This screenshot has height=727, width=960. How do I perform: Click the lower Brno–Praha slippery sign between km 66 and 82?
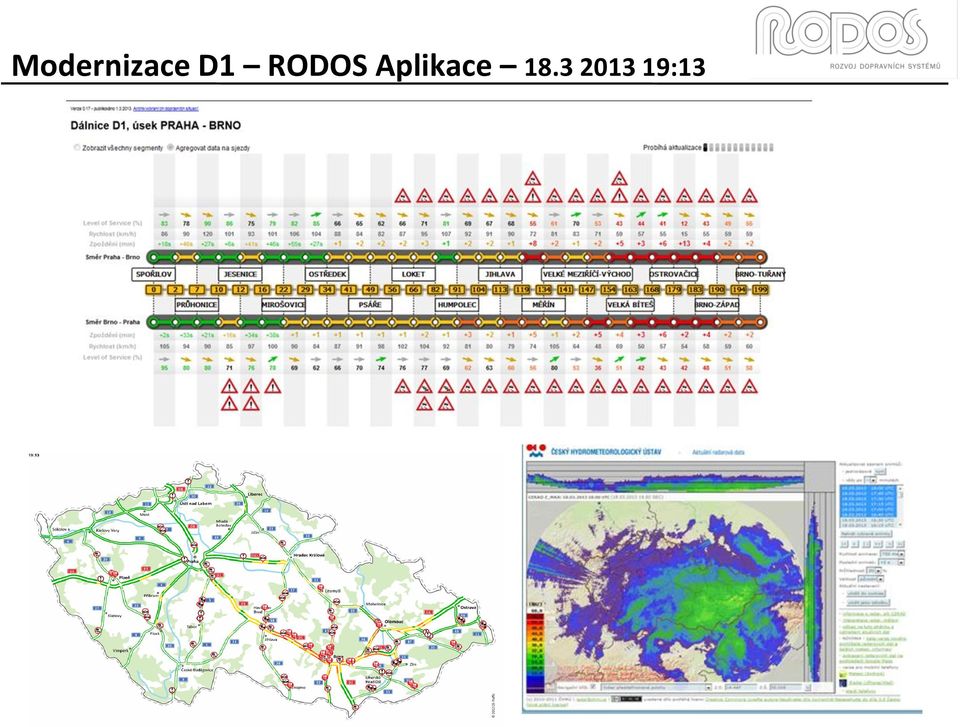424,404
